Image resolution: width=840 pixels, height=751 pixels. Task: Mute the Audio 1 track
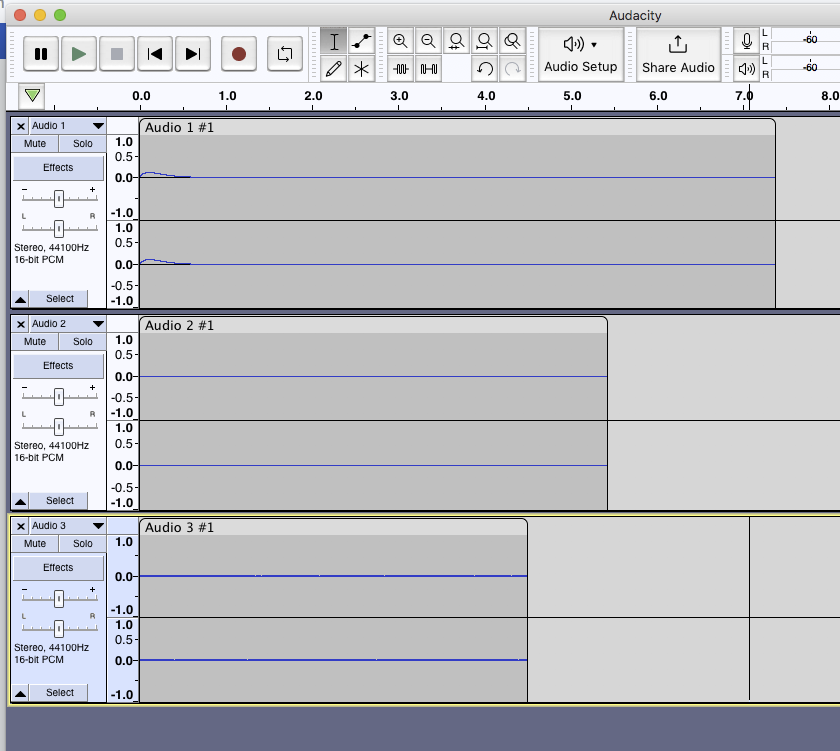[x=35, y=144]
